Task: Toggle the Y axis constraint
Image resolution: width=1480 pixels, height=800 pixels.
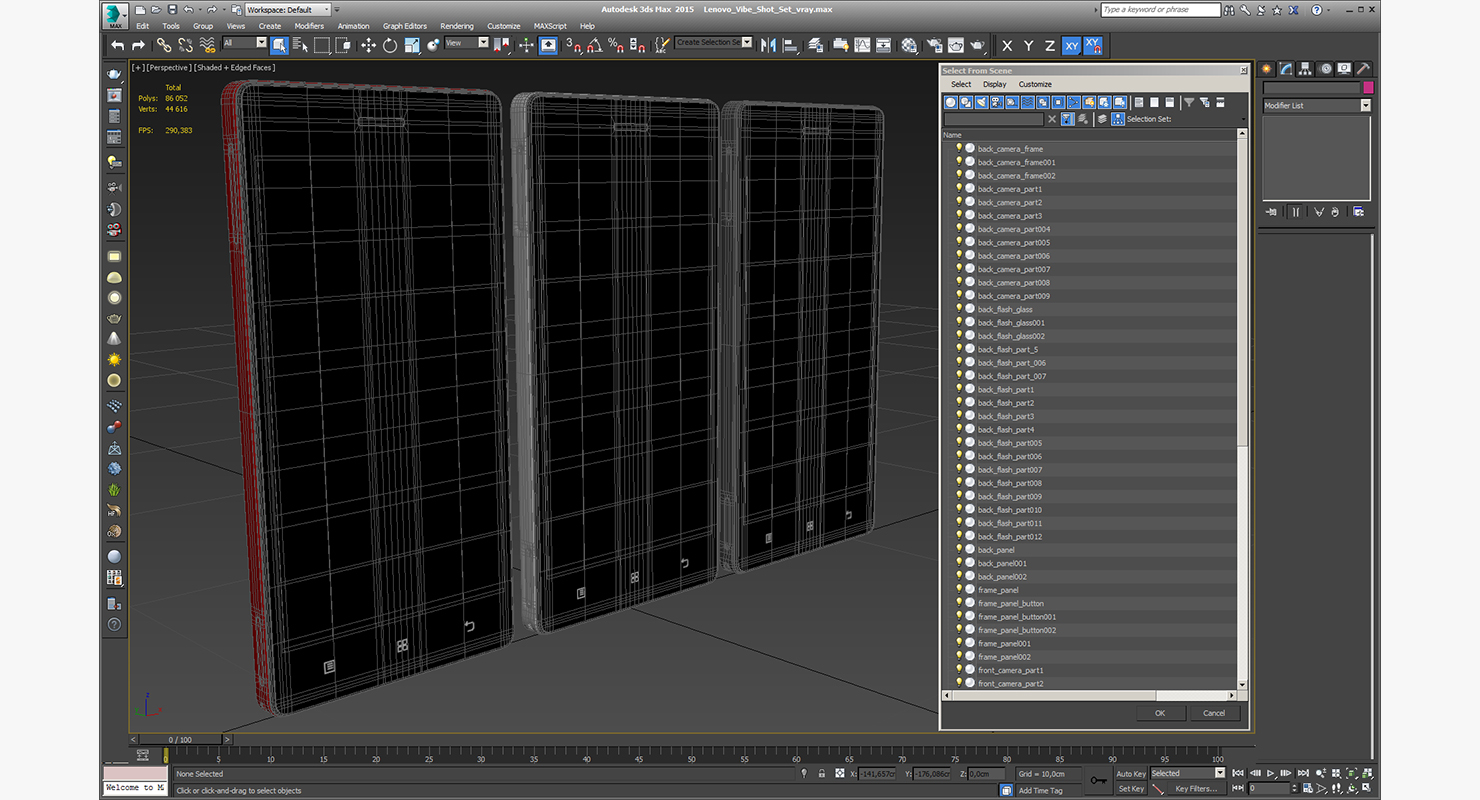Action: (x=1028, y=45)
